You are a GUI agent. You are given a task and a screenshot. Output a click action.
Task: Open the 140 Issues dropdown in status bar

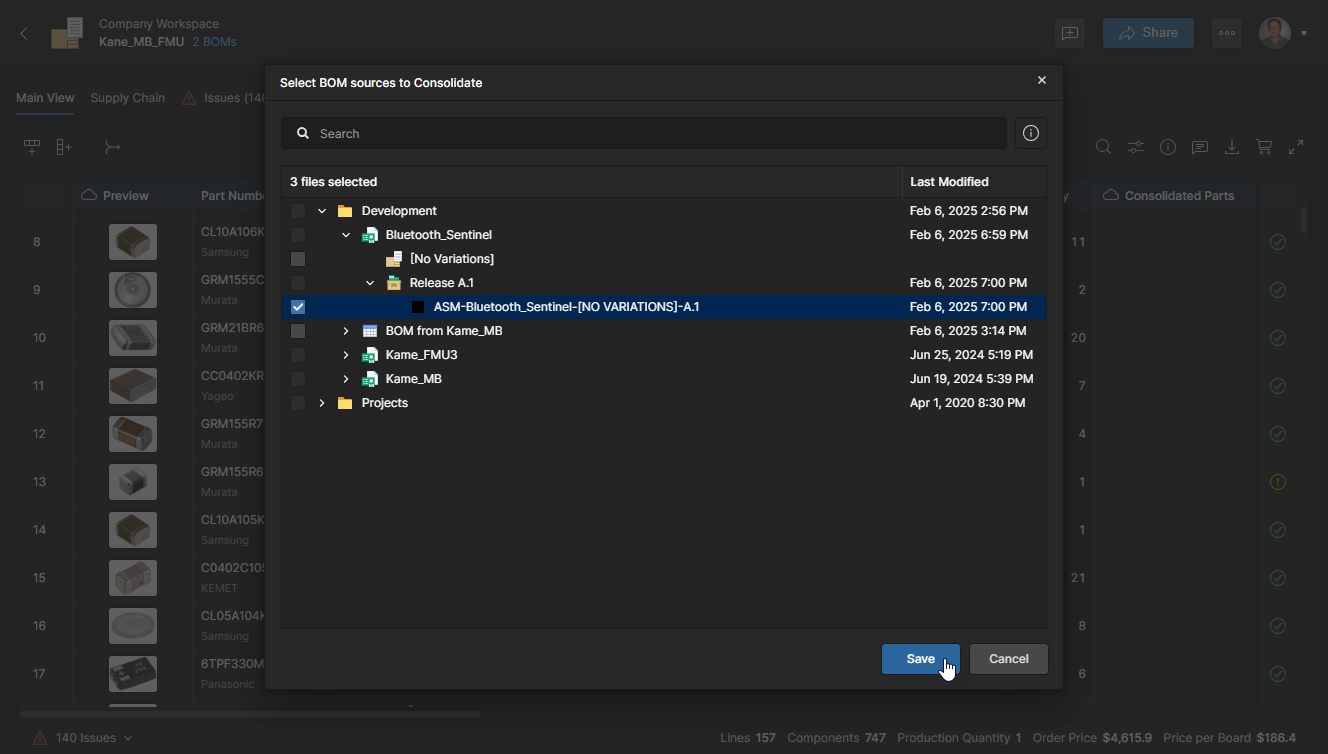84,738
